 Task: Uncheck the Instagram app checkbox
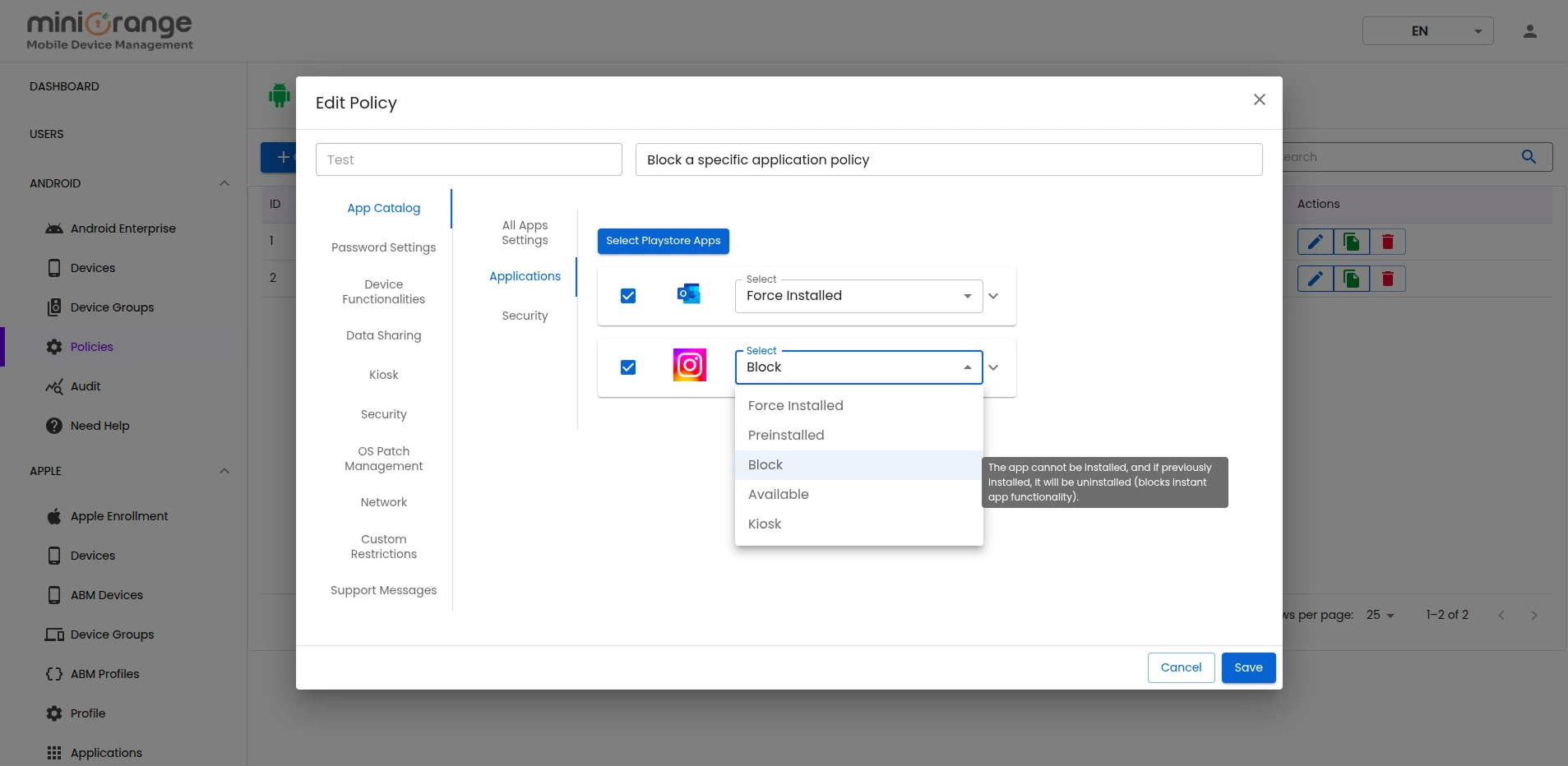tap(627, 367)
